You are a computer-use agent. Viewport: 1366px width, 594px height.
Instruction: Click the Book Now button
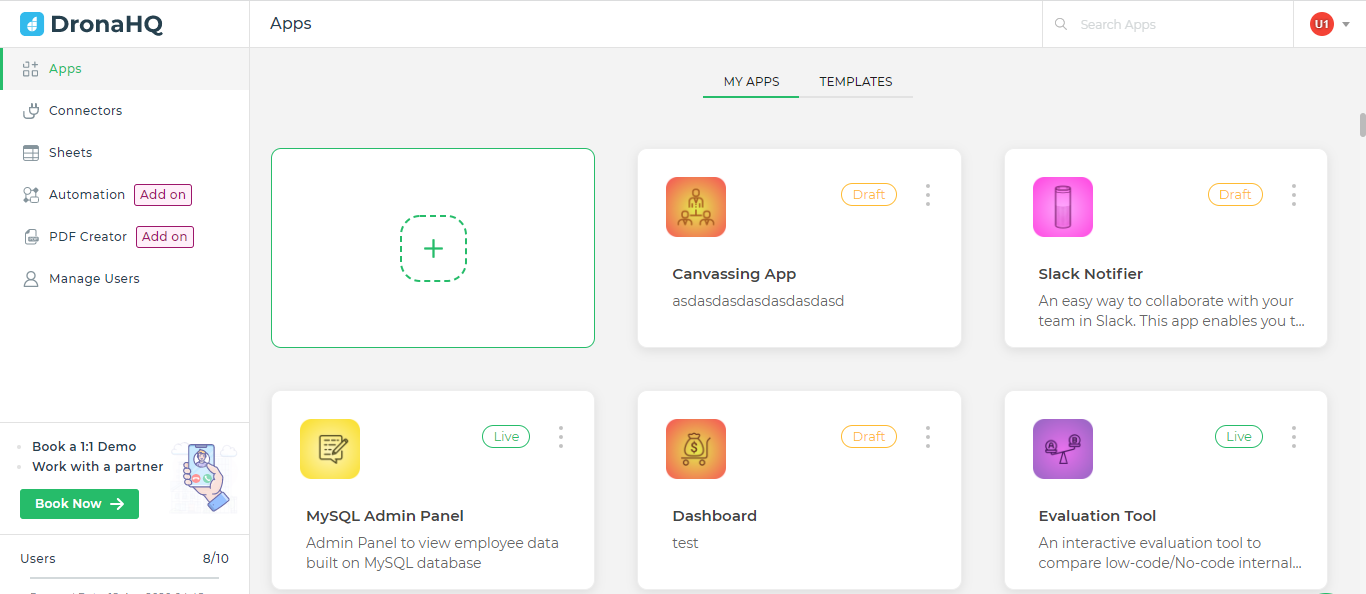(79, 504)
